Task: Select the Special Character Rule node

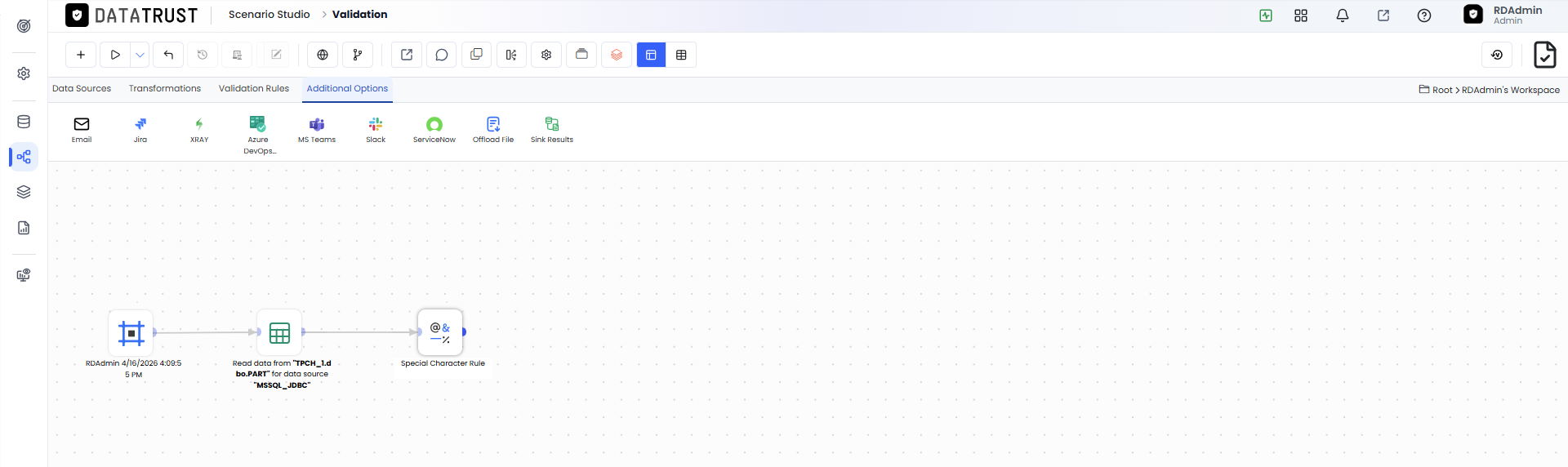Action: point(440,332)
